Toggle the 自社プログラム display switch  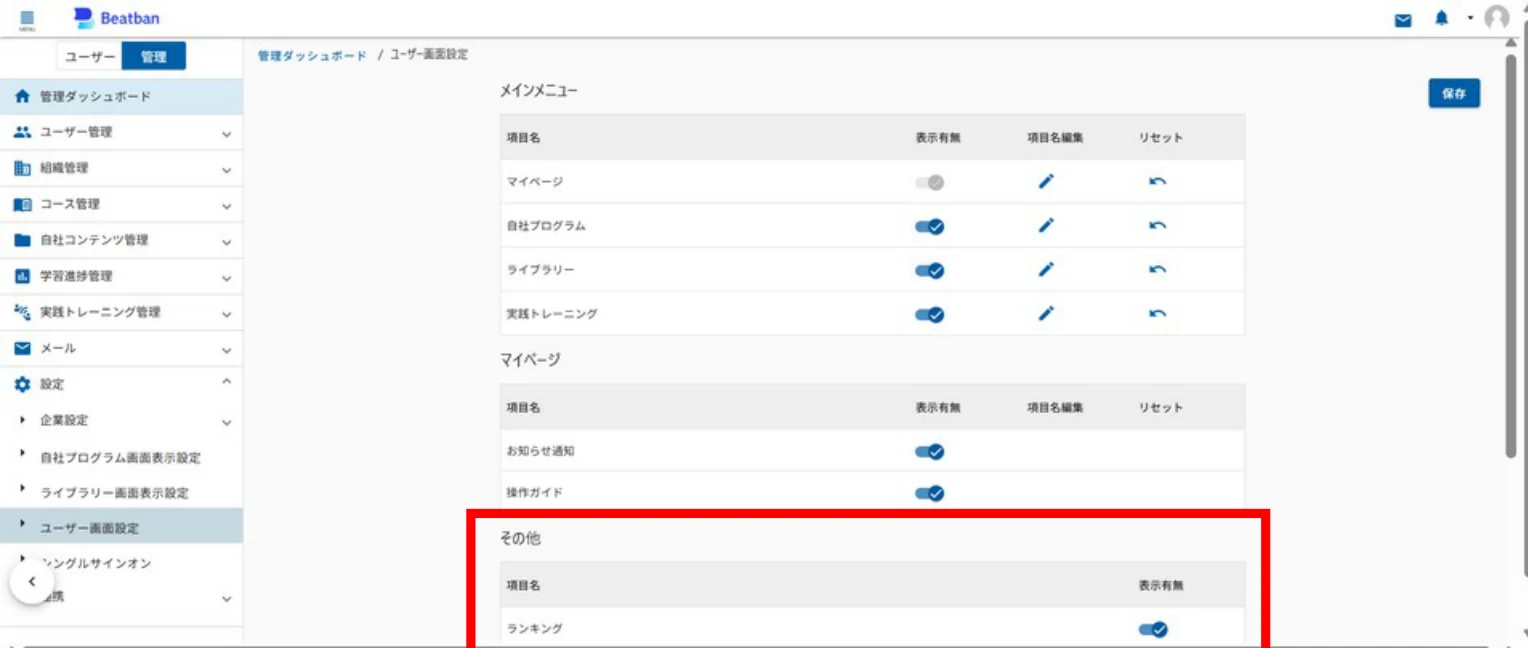929,227
